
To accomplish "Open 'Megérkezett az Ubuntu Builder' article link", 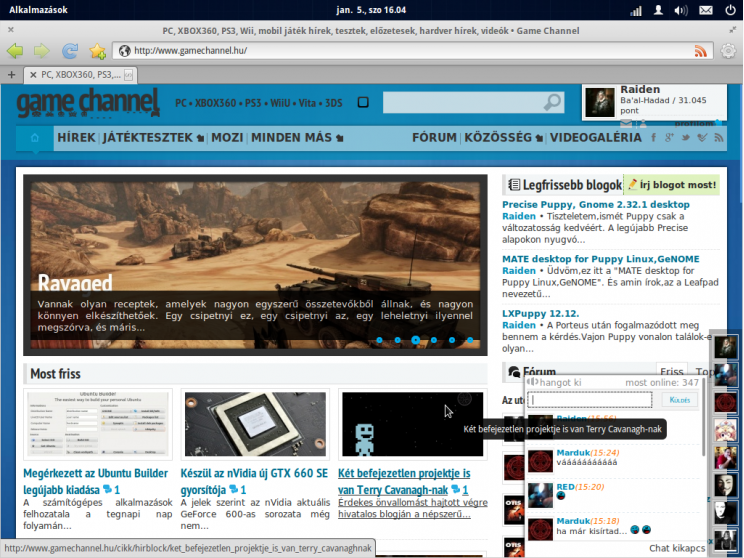I will [95, 481].
